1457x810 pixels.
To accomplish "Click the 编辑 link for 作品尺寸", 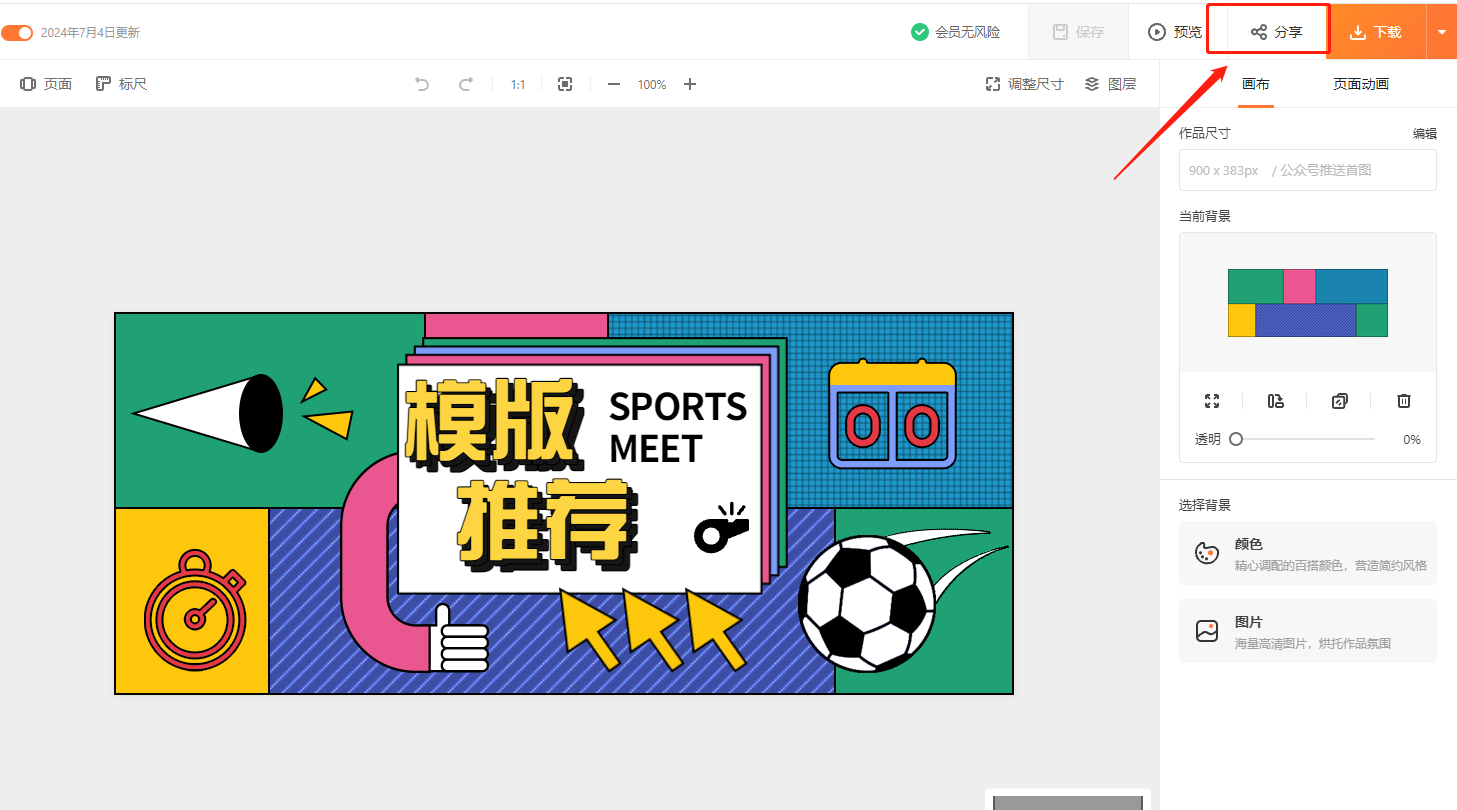I will point(1425,133).
